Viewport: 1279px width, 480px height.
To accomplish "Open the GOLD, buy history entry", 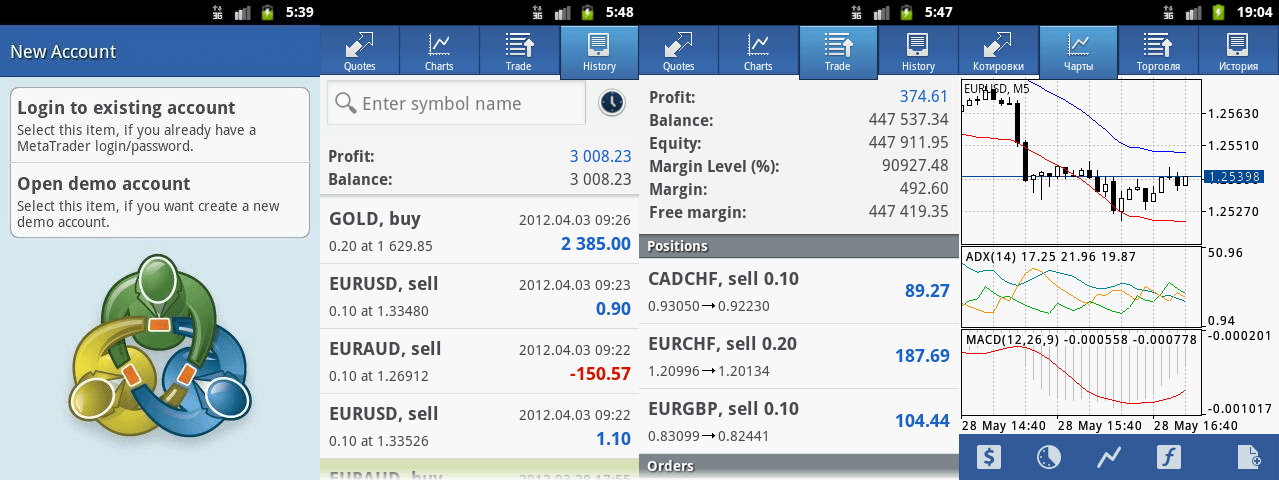I will tap(479, 230).
